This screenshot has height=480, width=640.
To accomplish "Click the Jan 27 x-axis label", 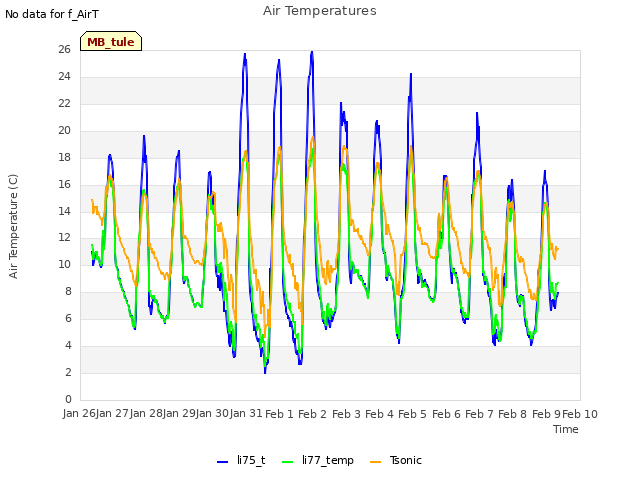I will (113, 413).
